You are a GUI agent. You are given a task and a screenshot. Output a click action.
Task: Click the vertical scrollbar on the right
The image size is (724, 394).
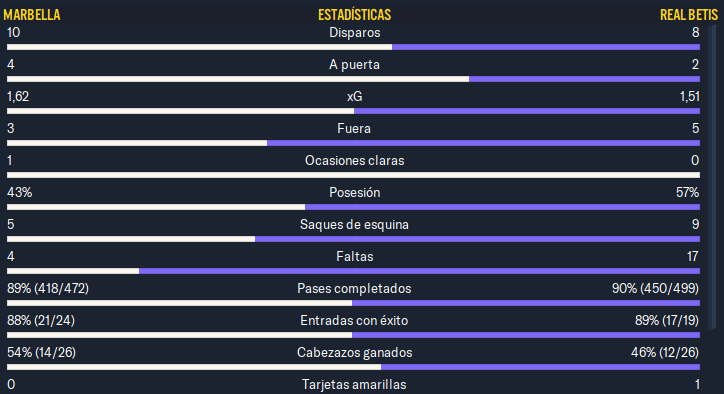(712, 178)
